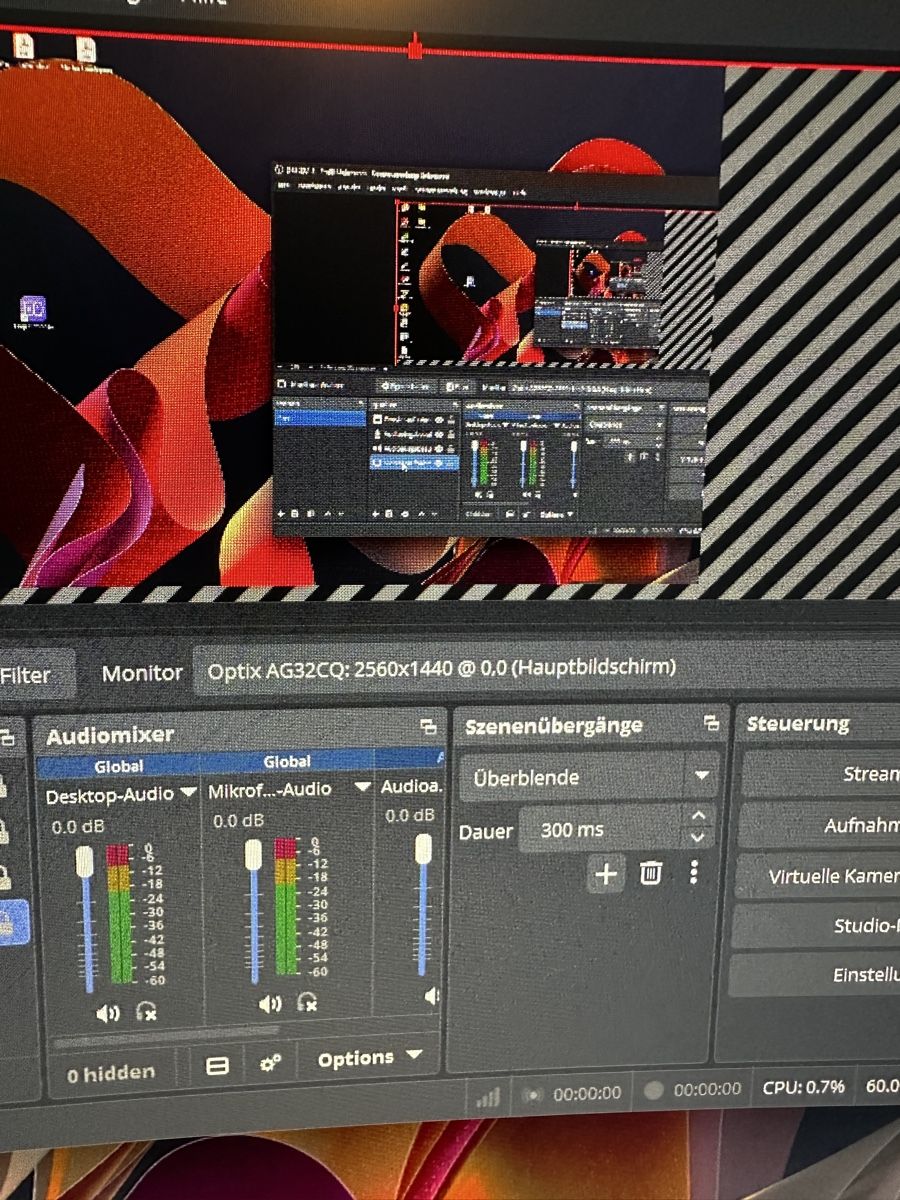The width and height of the screenshot is (900, 1200).
Task: Pop out the Szenenübergänge dock
Action: pos(711,723)
